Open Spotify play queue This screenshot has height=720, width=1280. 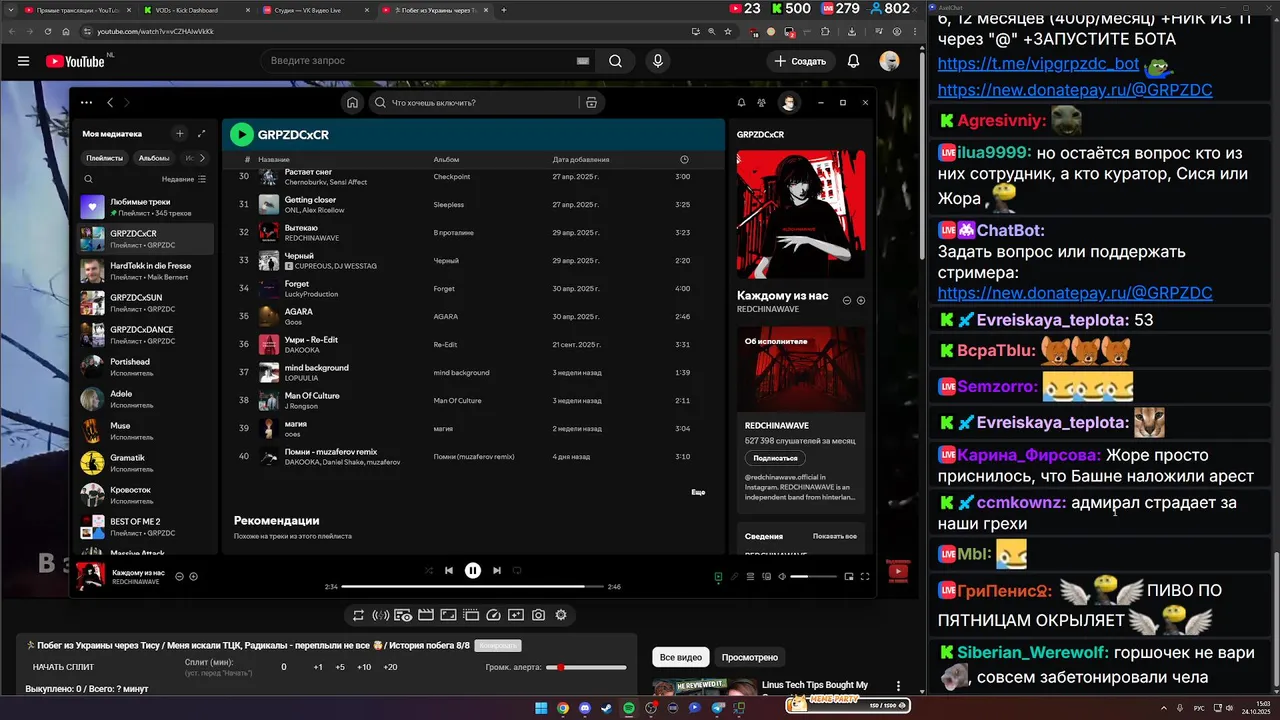pos(750,576)
